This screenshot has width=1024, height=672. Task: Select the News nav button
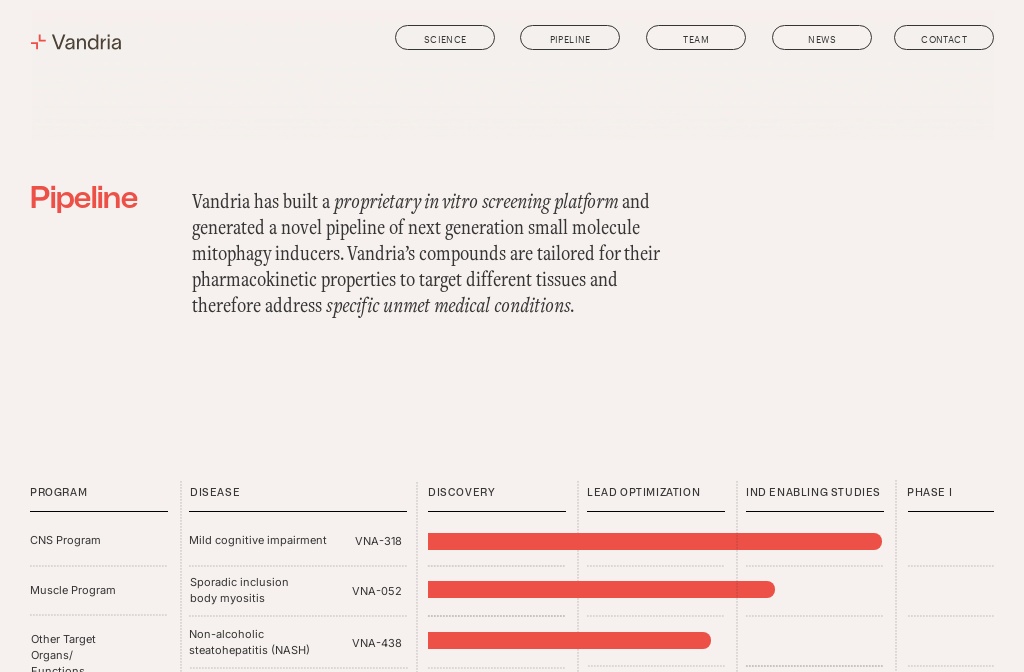pyautogui.click(x=822, y=39)
